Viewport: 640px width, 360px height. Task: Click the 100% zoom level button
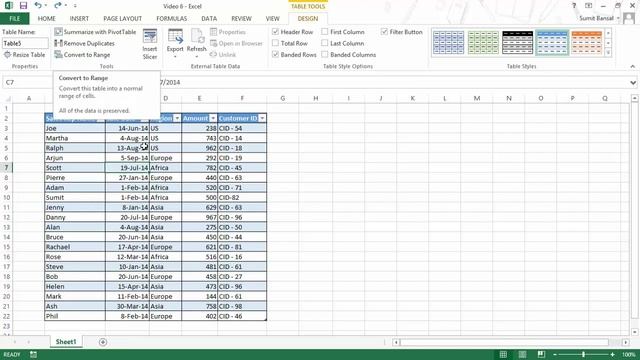[629, 354]
